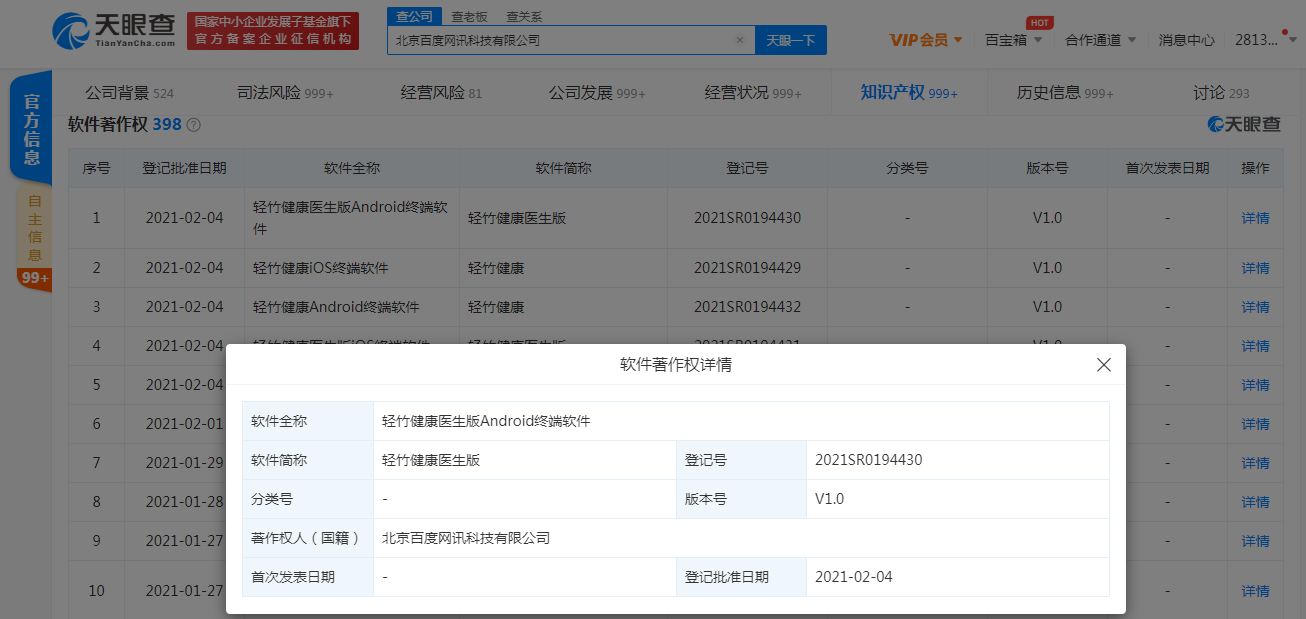Click registration number 2021SR0194429 in table
This screenshot has height=619, width=1306.
pyautogui.click(x=747, y=268)
